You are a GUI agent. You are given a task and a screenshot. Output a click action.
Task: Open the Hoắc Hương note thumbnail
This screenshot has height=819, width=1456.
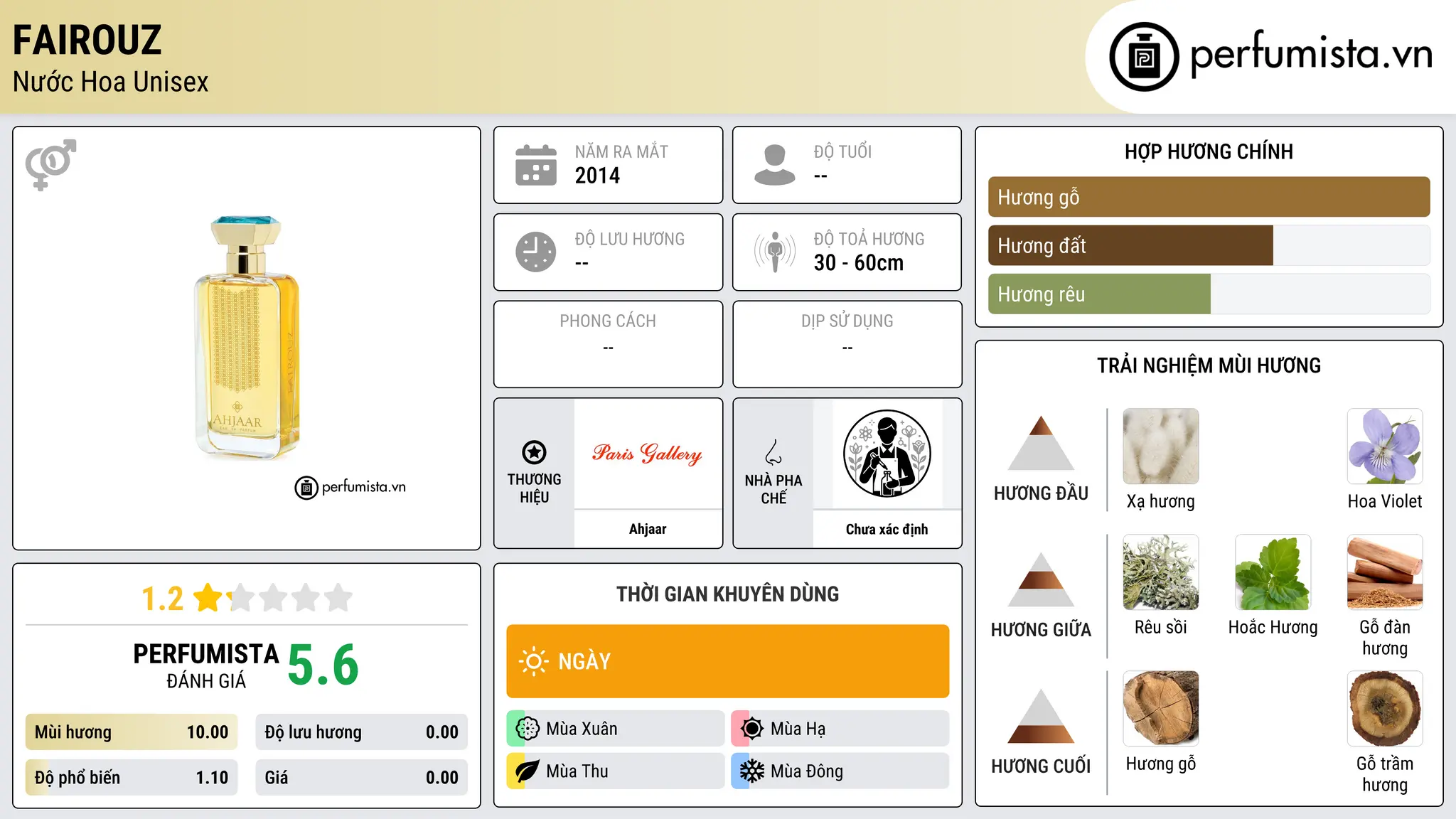tap(1273, 572)
